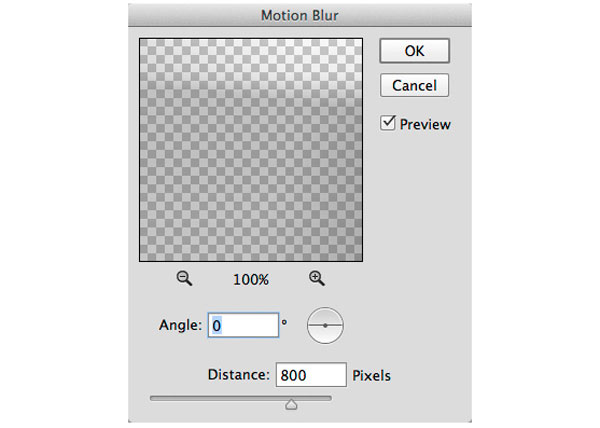600x428 pixels.
Task: Click the zoom out magnifier icon
Action: 184,278
